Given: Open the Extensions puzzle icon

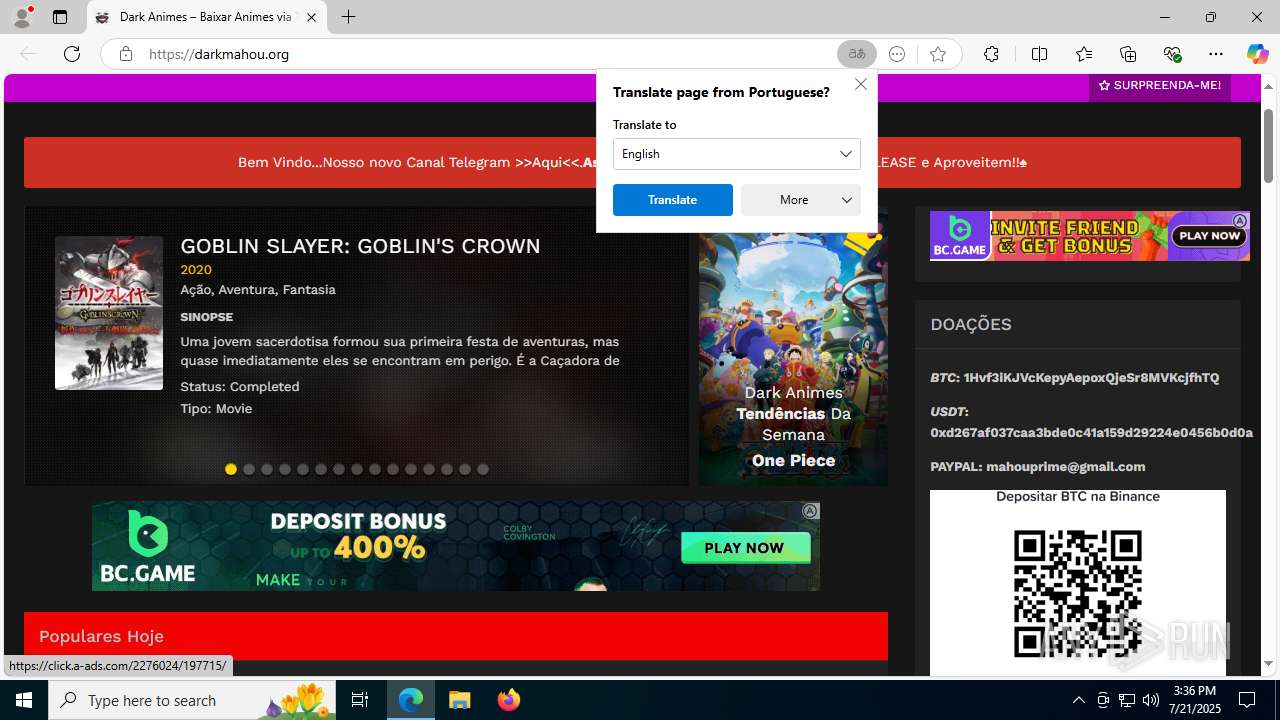Looking at the screenshot, I should [x=991, y=54].
